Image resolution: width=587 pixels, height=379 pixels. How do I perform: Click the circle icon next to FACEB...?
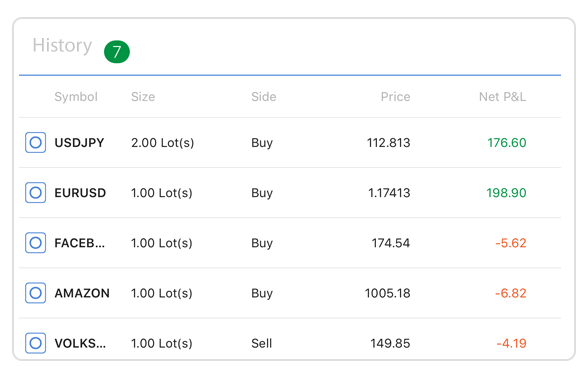(36, 243)
